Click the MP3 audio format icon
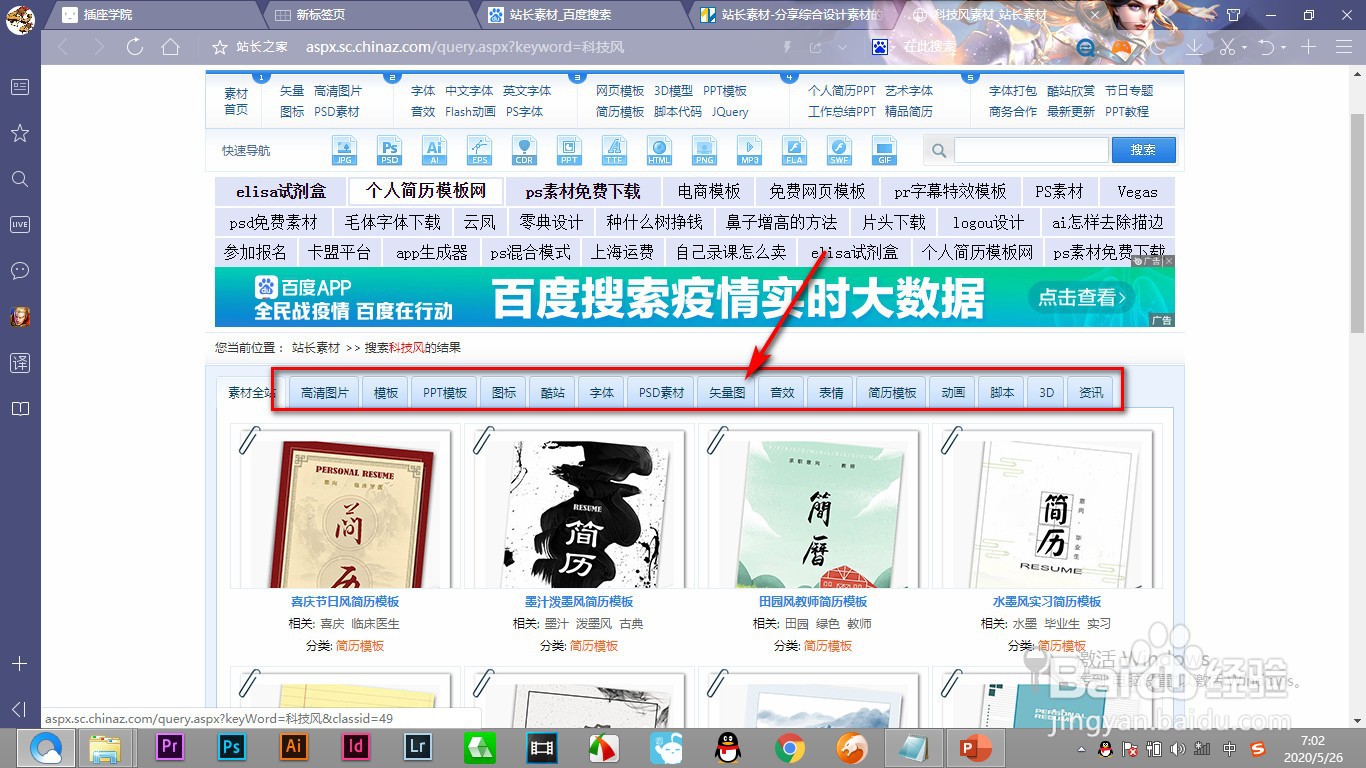The image size is (1366, 768). [x=749, y=150]
